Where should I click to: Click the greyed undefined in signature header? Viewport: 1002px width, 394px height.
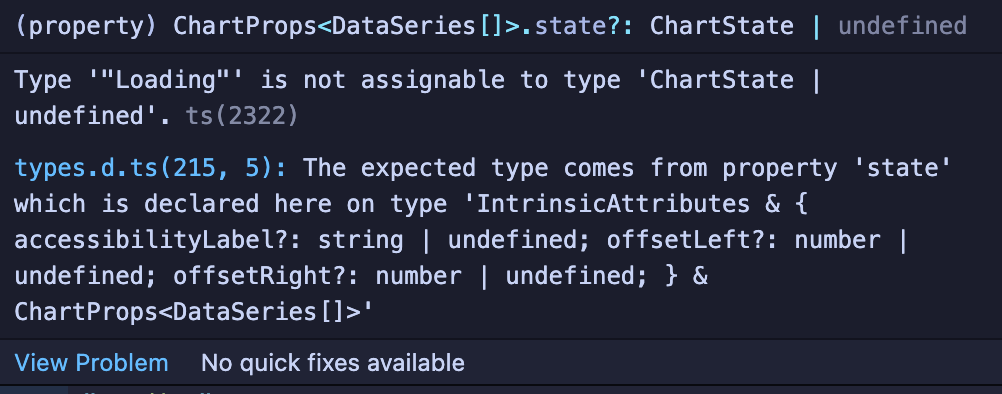point(902,26)
